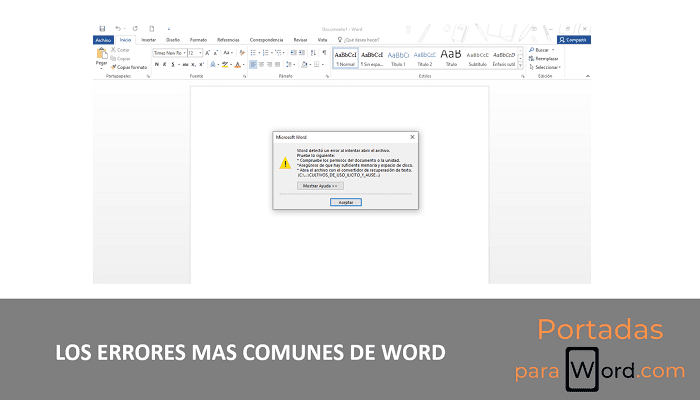The width and height of the screenshot is (700, 400).
Task: Apply the Énfasis sutil style
Action: (504, 58)
